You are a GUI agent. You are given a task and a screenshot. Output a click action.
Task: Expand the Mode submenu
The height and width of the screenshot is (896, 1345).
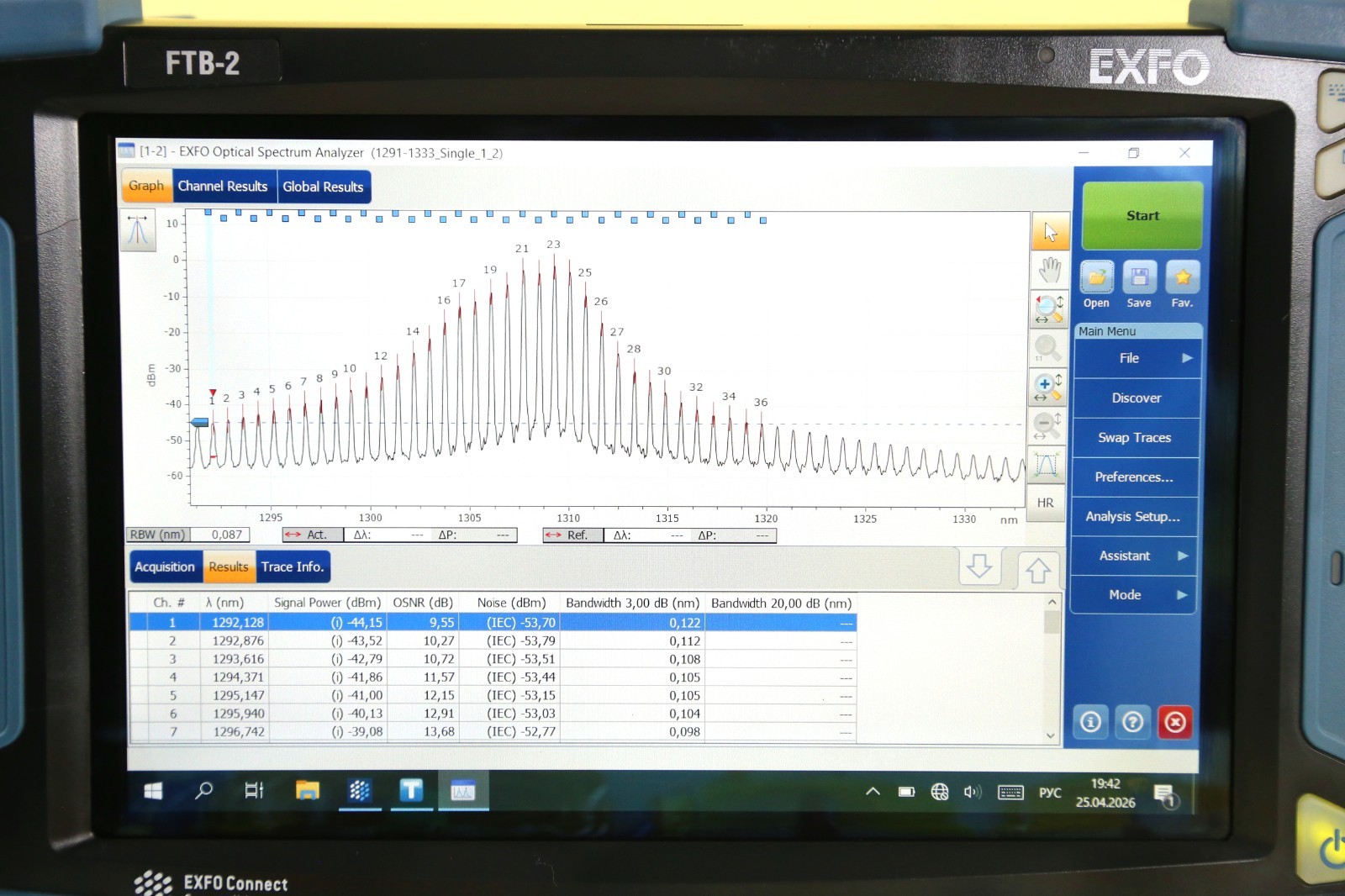pos(1132,594)
